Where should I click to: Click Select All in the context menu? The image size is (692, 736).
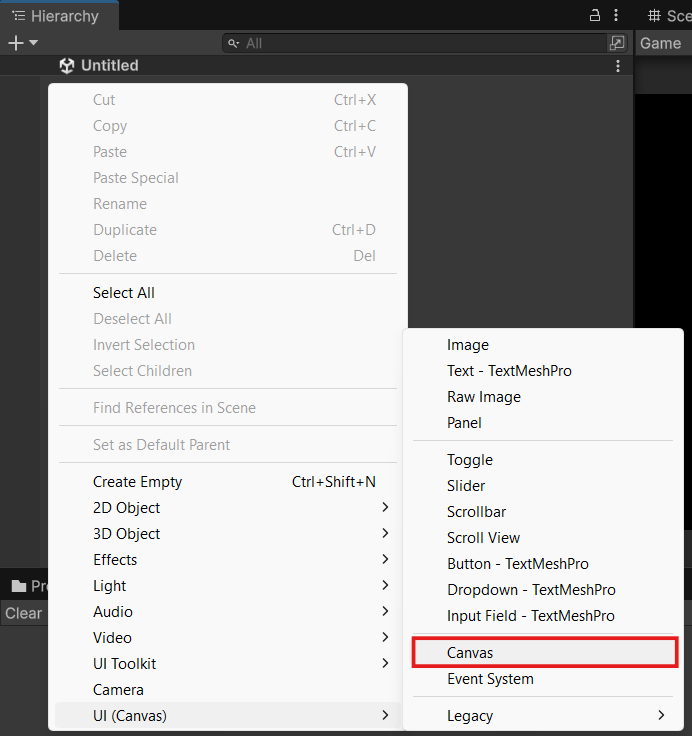click(124, 293)
